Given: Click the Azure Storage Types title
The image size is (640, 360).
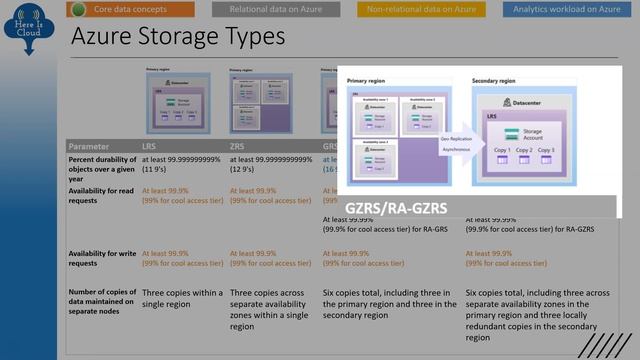Looking at the screenshot, I should [x=178, y=36].
